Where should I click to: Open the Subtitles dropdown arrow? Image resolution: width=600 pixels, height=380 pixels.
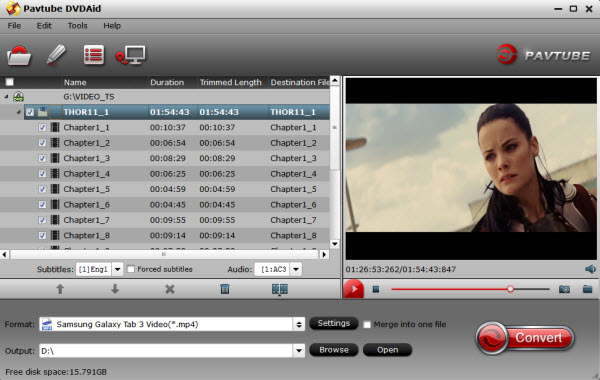(x=117, y=269)
